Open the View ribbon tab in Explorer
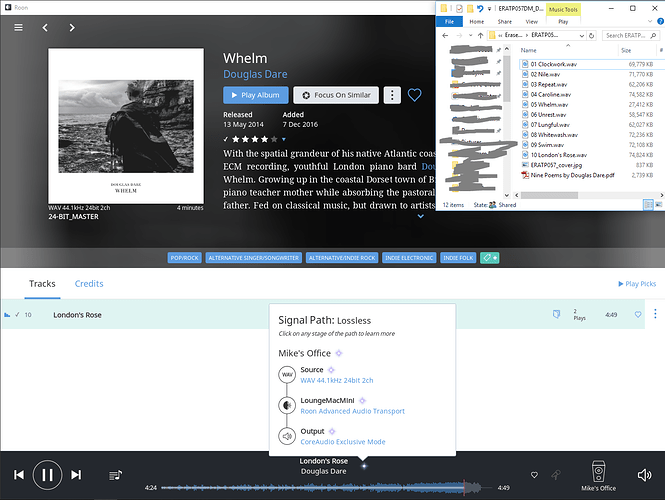Screen dimensions: 665x500 (531, 22)
